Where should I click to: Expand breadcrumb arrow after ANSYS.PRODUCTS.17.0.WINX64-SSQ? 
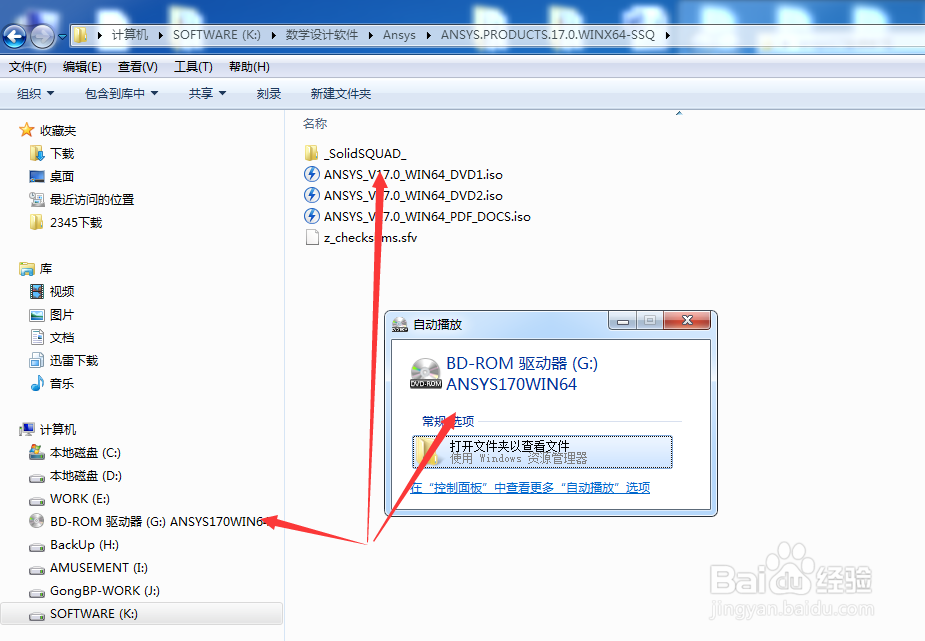(668, 35)
